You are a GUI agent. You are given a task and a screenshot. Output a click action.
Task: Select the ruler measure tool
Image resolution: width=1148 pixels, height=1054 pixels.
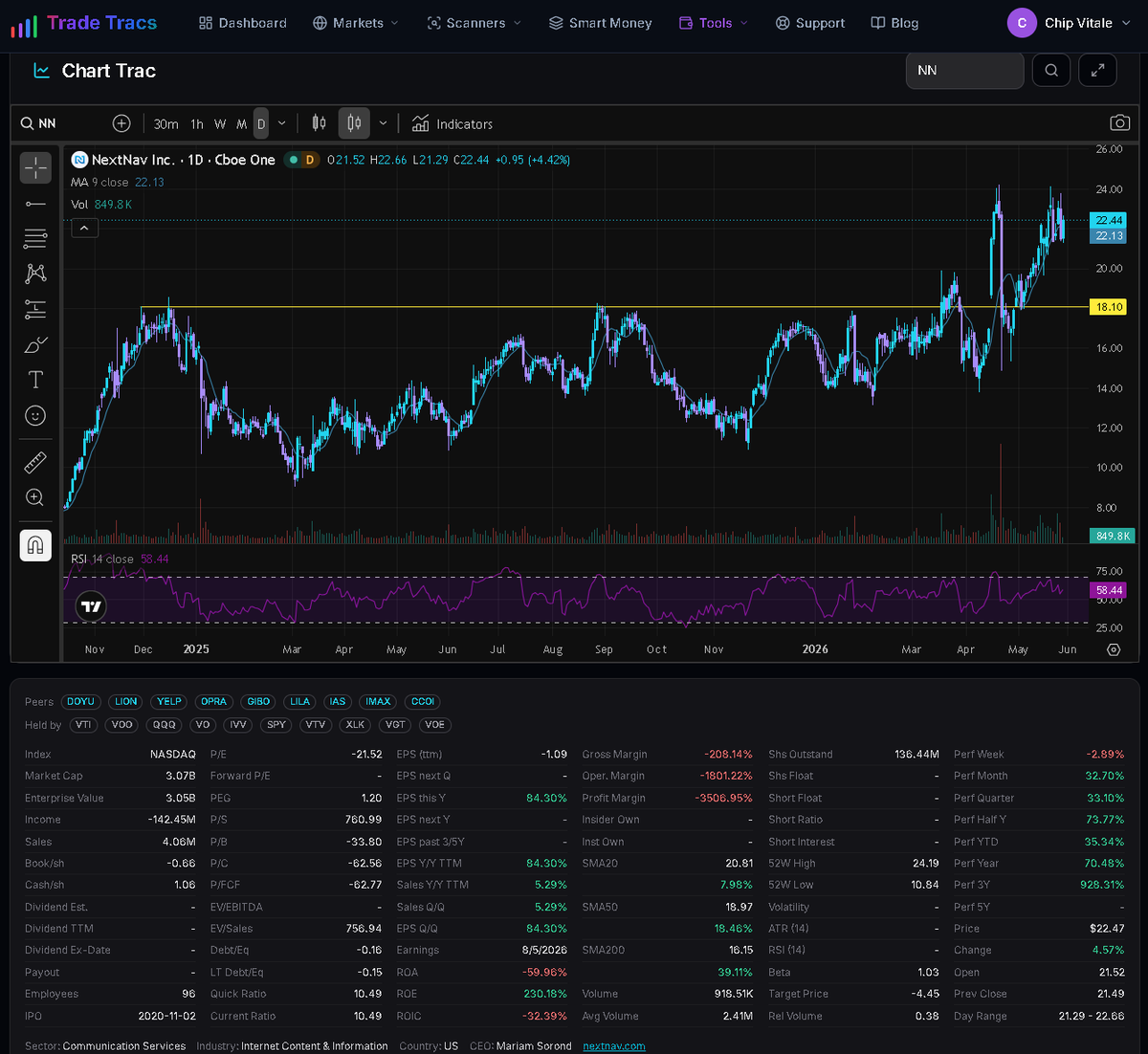click(35, 463)
